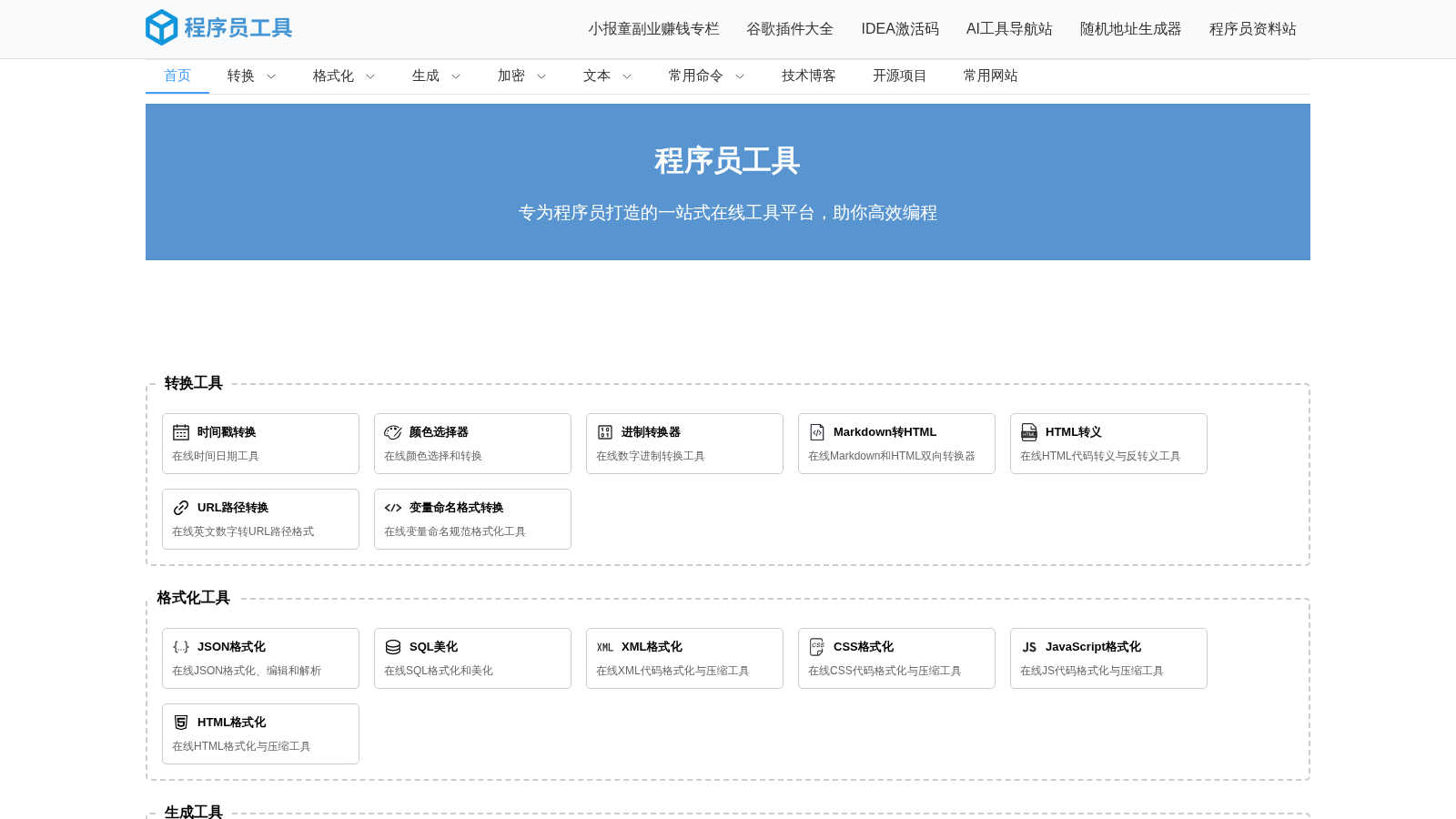Image resolution: width=1456 pixels, height=819 pixels.
Task: Click the XML icon beside XML格式化
Action: 605,647
